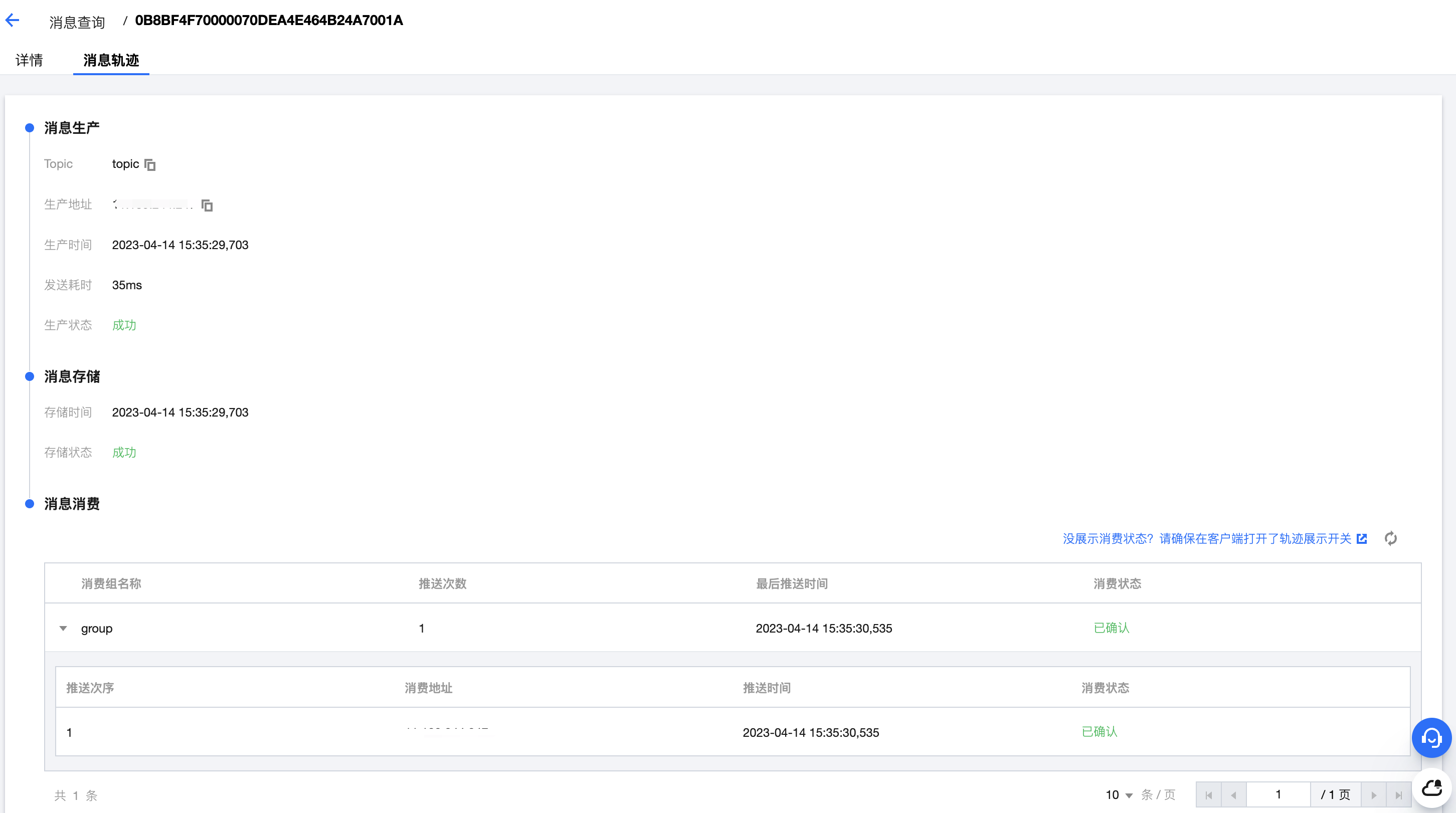Click the masked producer address value
Viewport: 1456px width, 813px height.
pyautogui.click(x=152, y=205)
